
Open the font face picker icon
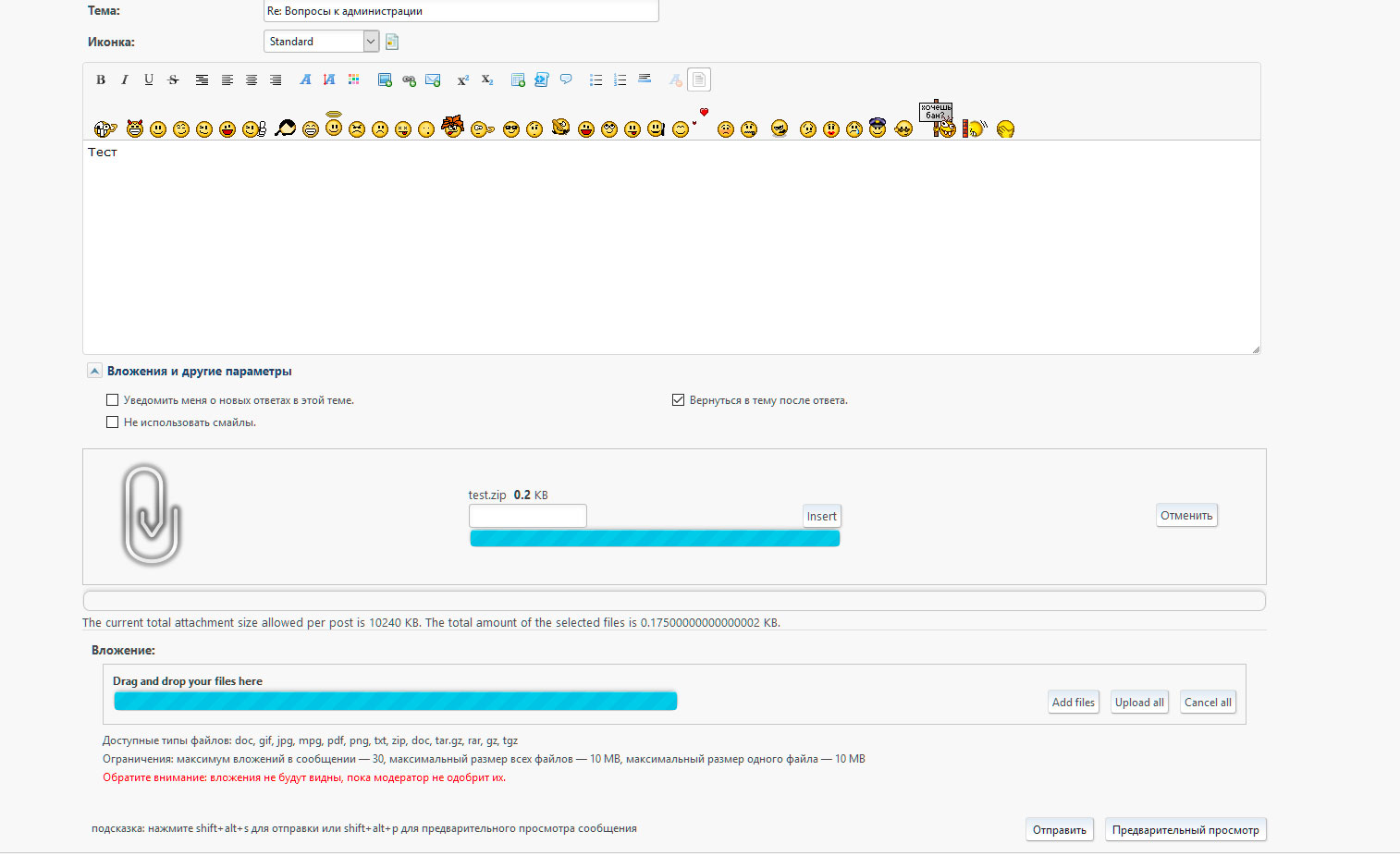click(305, 80)
